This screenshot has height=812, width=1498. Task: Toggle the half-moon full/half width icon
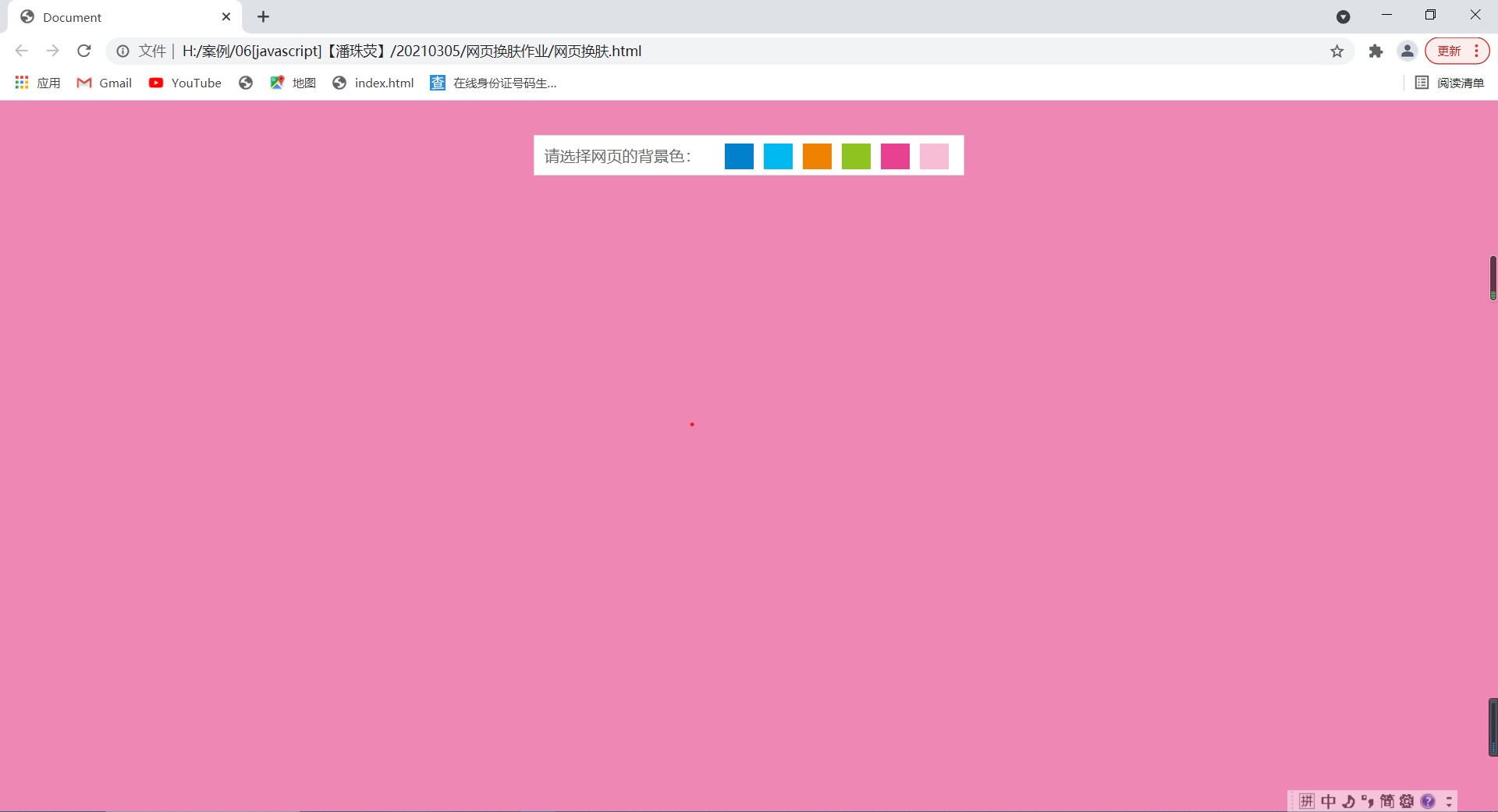(x=1348, y=801)
